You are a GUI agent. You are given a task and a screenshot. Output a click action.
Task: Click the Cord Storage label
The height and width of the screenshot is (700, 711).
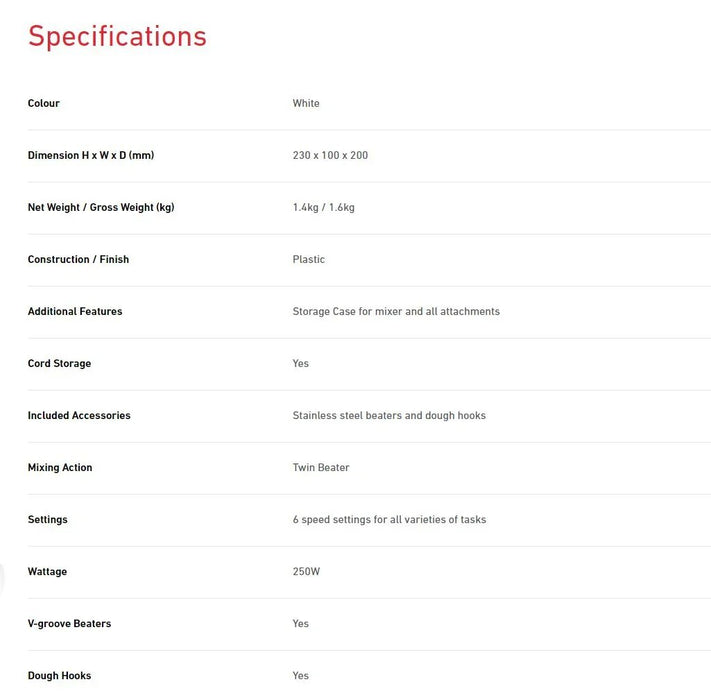point(59,364)
